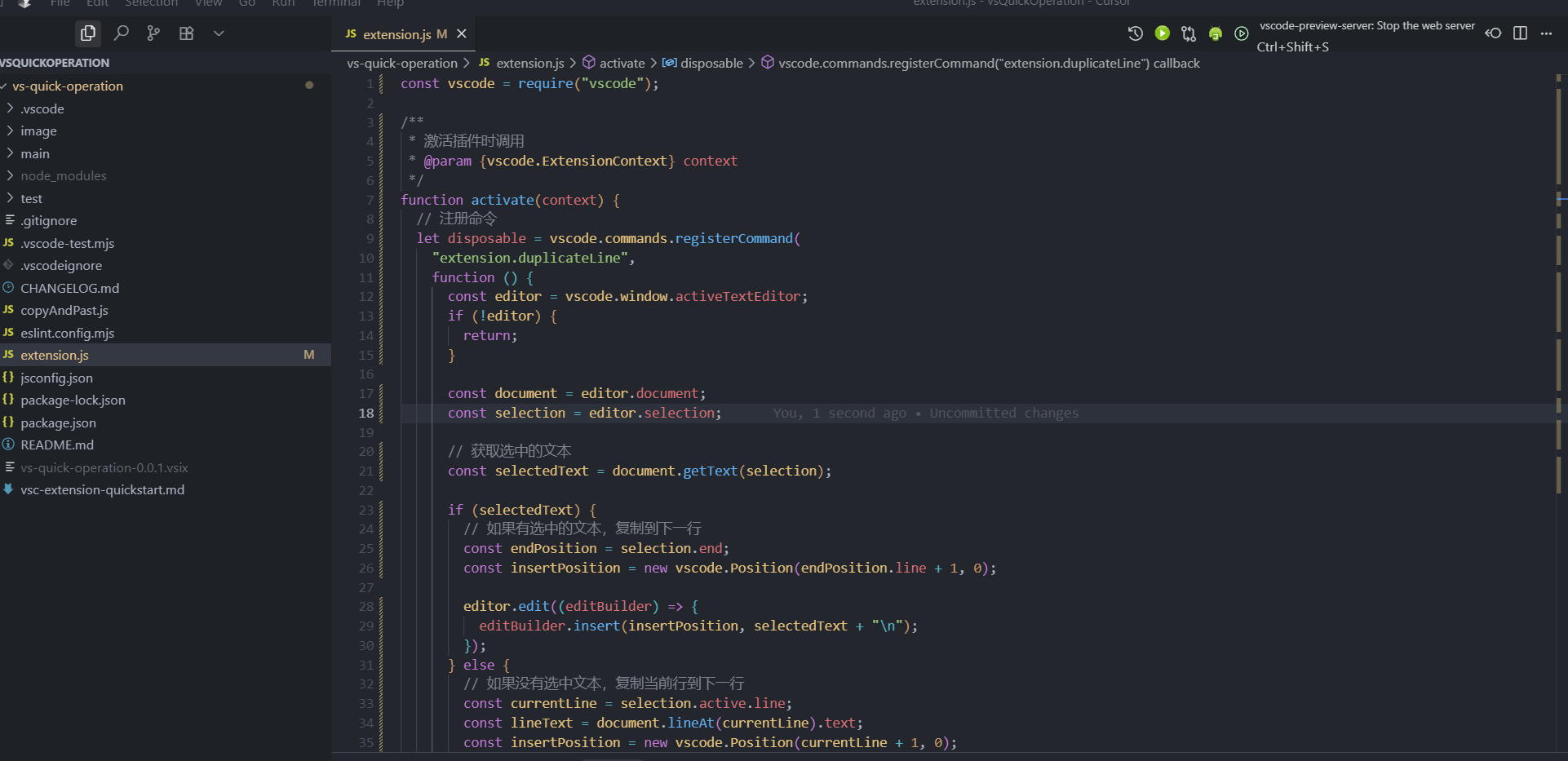Open the file history timeline icon
The width and height of the screenshot is (1568, 761).
tap(1135, 33)
